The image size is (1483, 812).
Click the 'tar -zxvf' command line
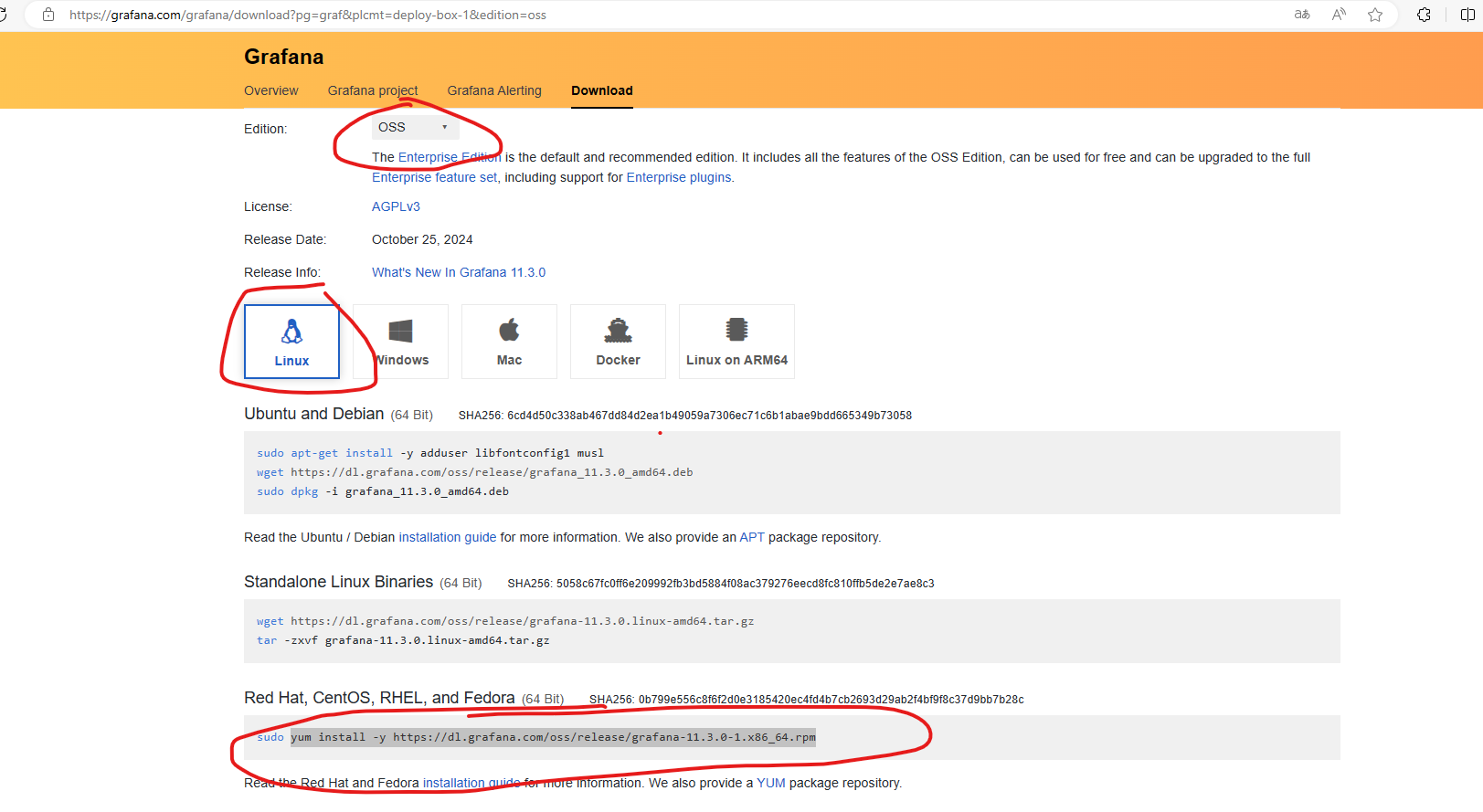click(x=403, y=640)
